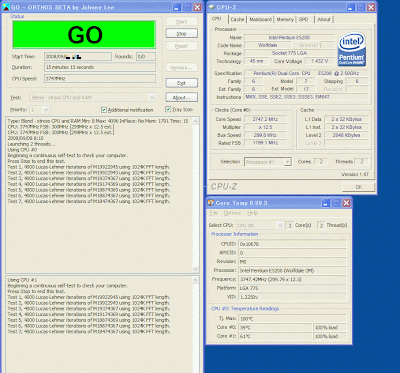The image size is (400, 373).
Task: Toggle the Tray Icon checkbox
Action: [168, 109]
